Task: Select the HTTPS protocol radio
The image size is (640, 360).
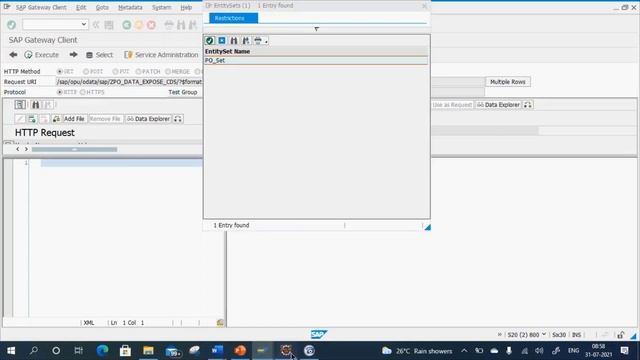Action: tap(83, 92)
